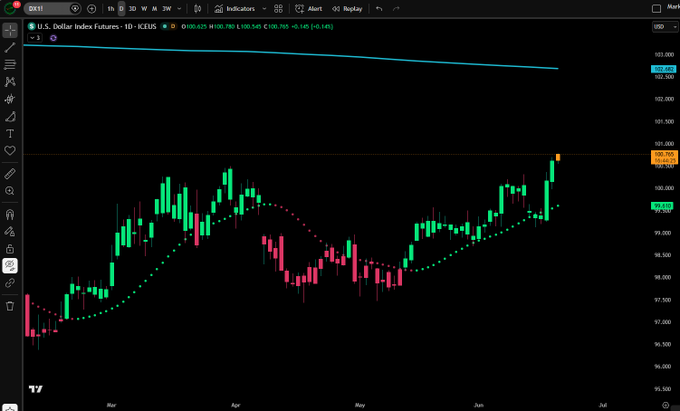Click the green market status dot
Viewport: 680px width, 411px height.
pos(164,26)
